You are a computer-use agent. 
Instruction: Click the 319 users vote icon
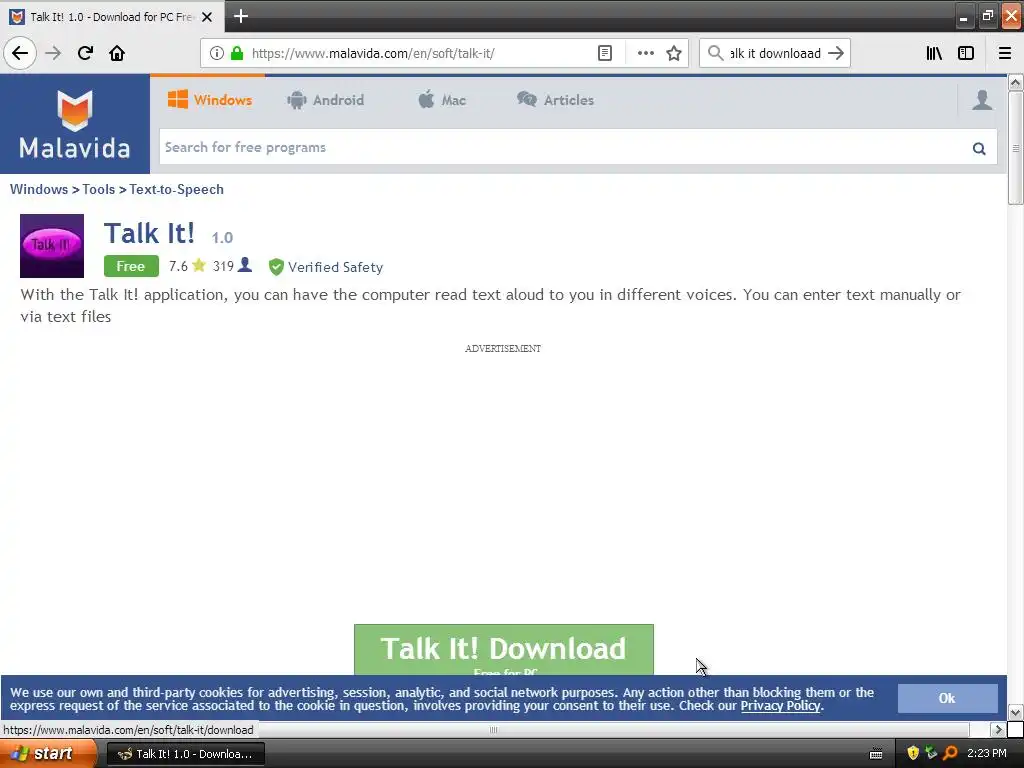tap(245, 264)
